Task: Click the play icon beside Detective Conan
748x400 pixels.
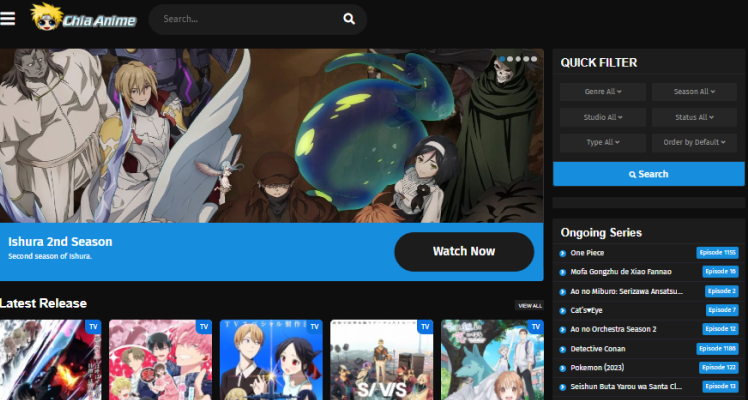Action: (563, 348)
